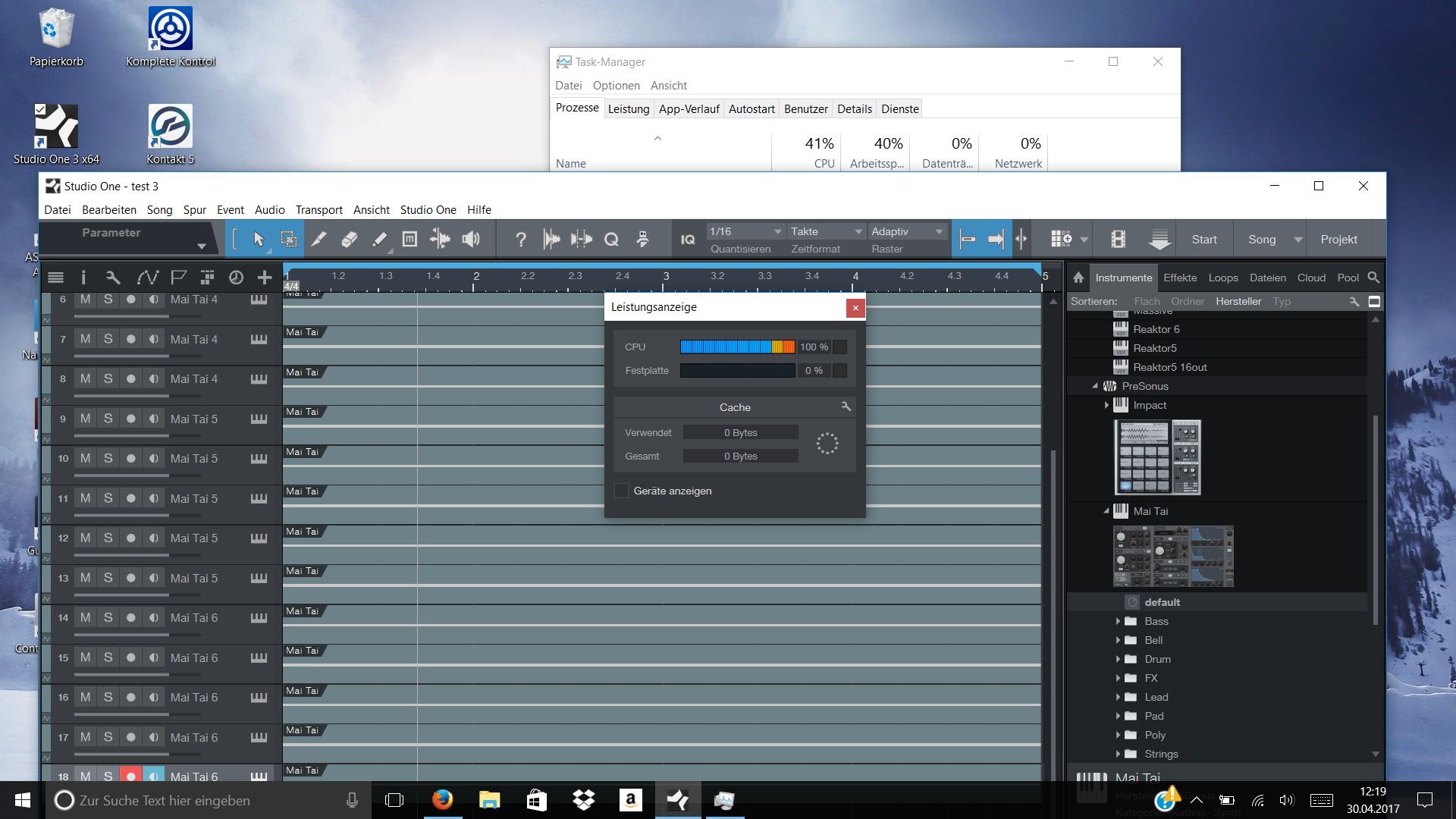Click the browser home icon
This screenshot has height=819, width=1456.
(x=1078, y=278)
